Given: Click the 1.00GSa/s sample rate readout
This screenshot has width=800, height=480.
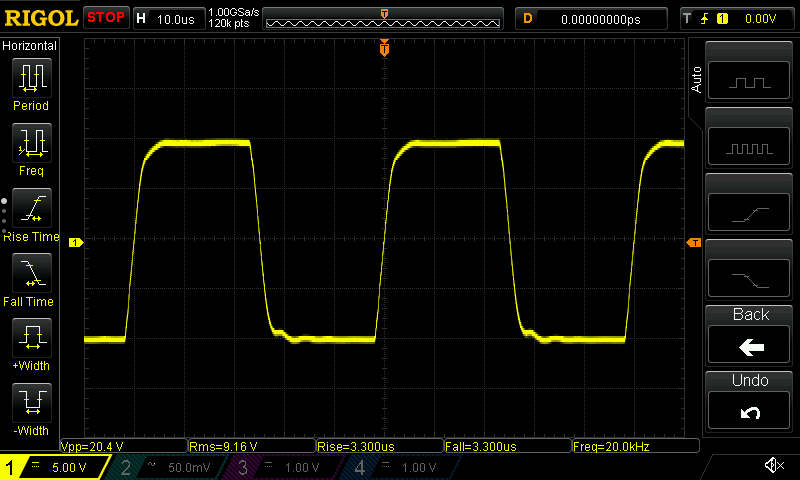Looking at the screenshot, I should 234,12.
